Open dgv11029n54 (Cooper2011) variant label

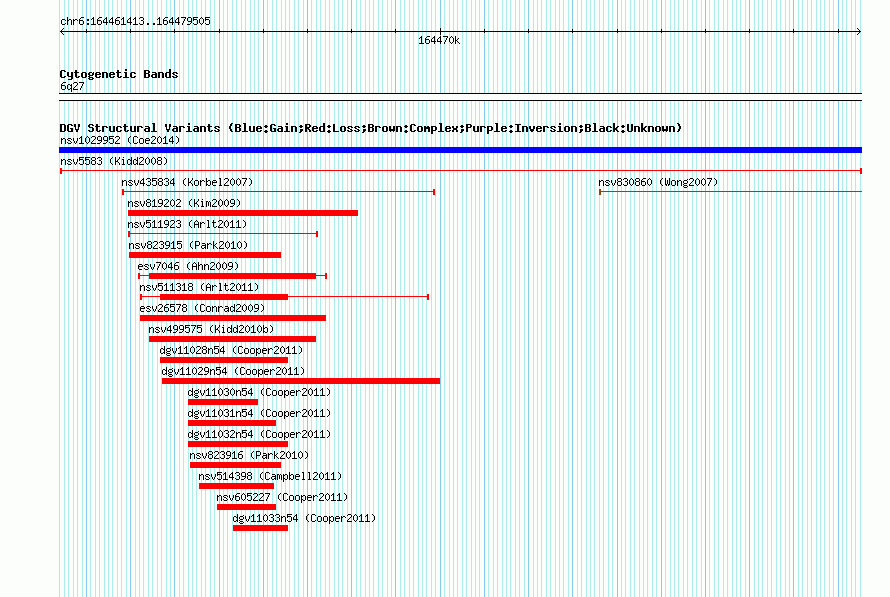pyautogui.click(x=233, y=371)
